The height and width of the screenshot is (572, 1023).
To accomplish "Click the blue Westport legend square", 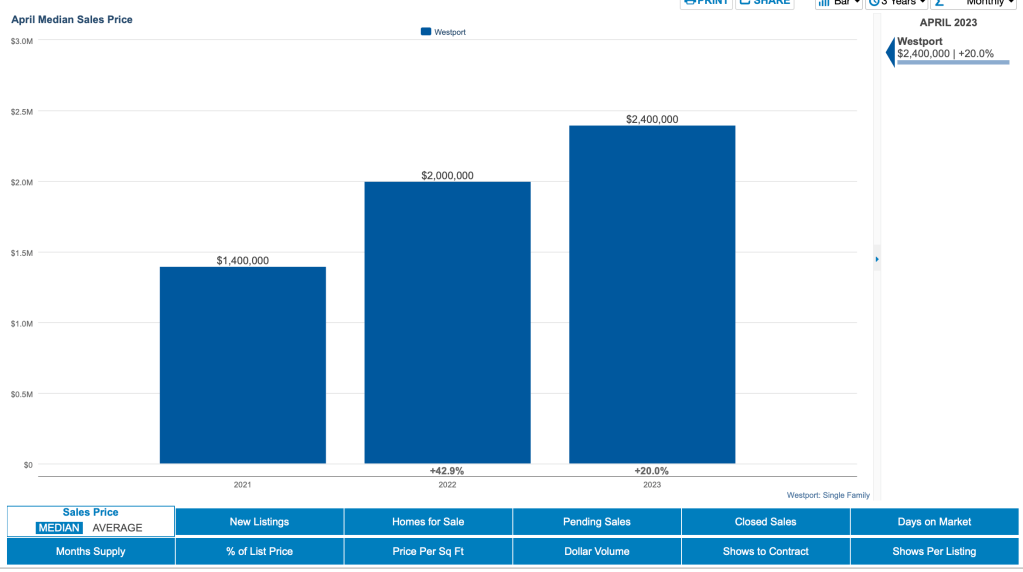I will [426, 32].
